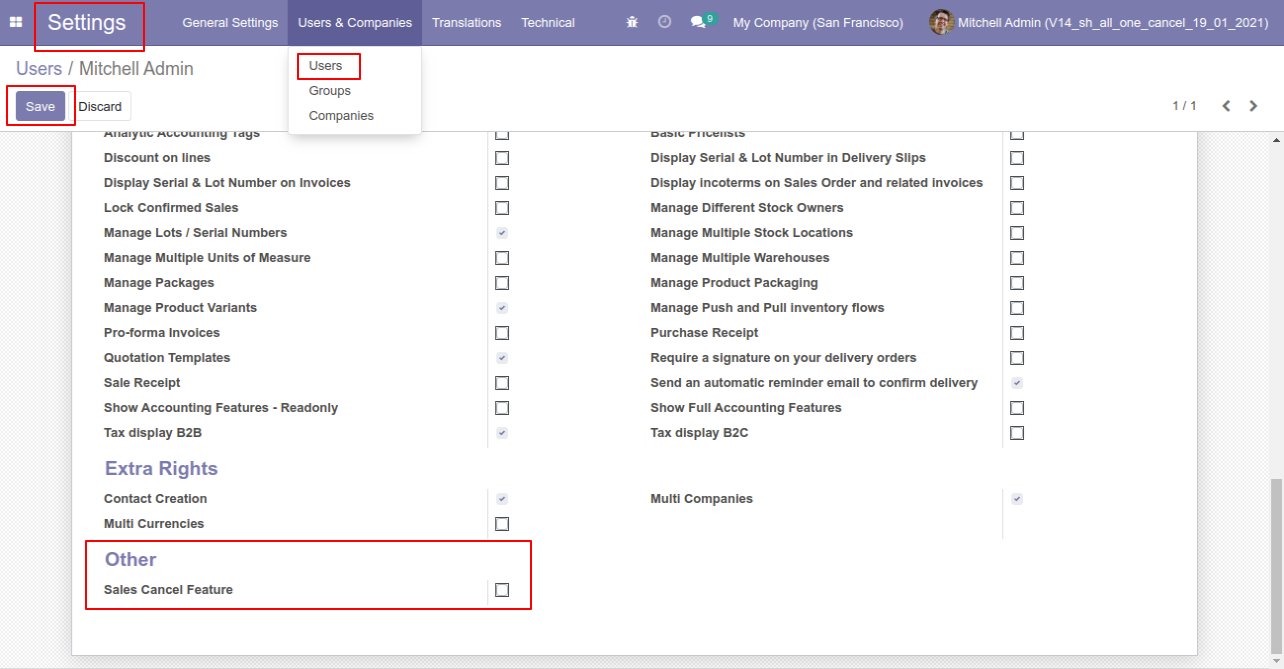Open the Translations menu

(x=466, y=22)
